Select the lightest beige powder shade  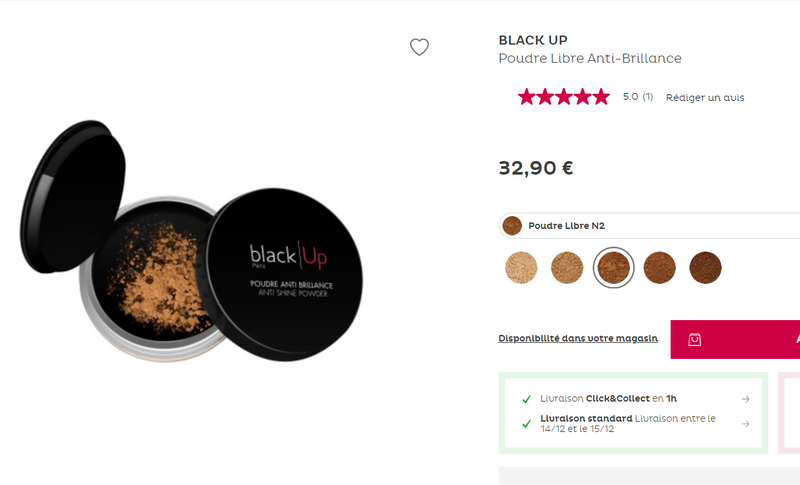point(521,267)
